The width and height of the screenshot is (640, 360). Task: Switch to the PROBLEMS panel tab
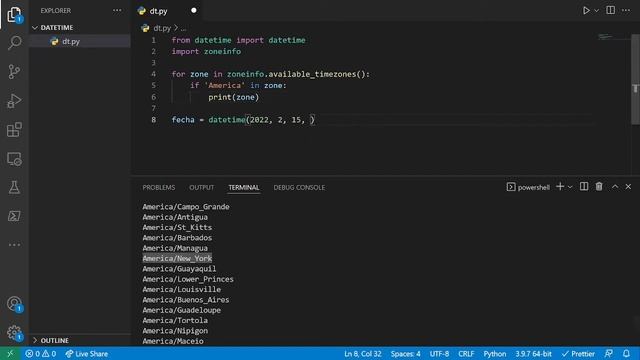point(159,187)
